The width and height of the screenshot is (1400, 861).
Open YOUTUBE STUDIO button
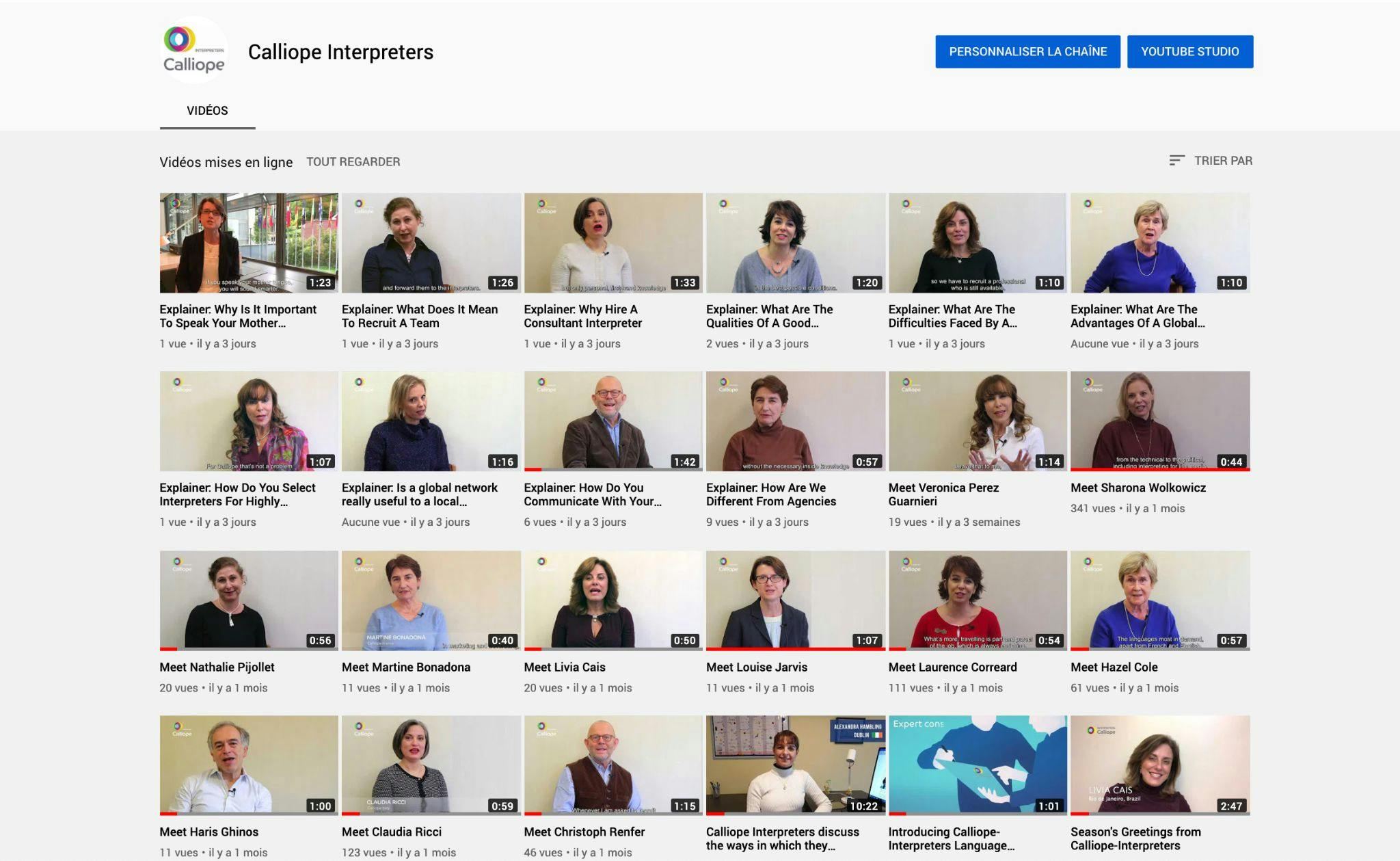coord(1189,51)
